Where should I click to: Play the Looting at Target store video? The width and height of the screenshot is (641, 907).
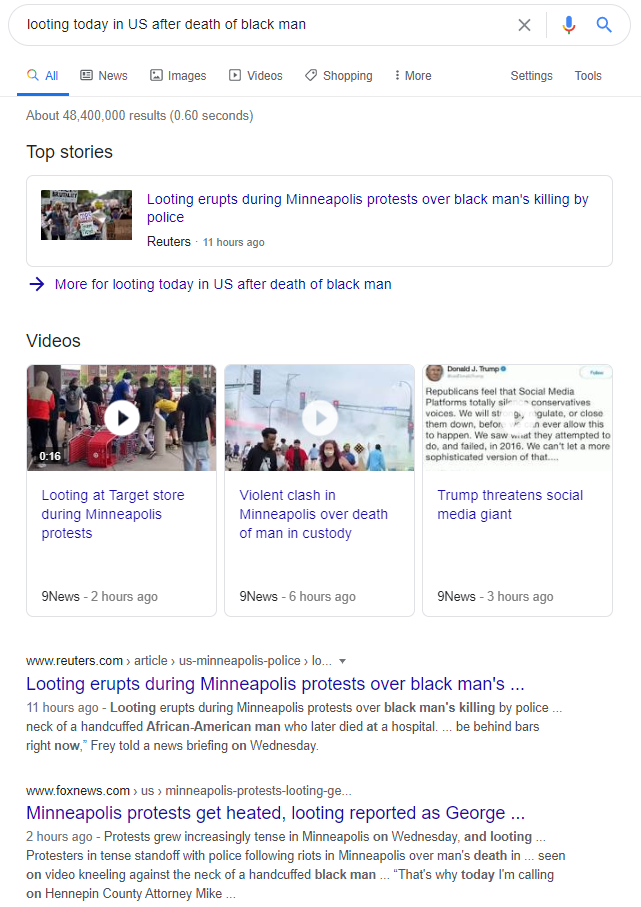click(121, 418)
